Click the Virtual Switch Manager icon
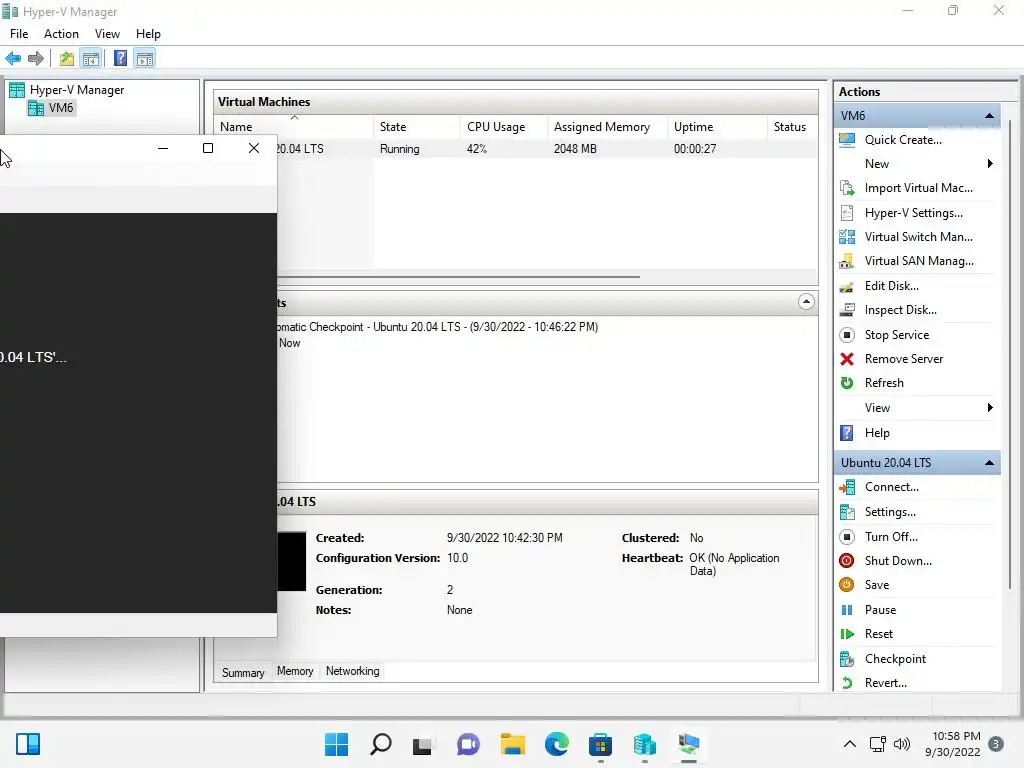The height and width of the screenshot is (768, 1024). (847, 237)
